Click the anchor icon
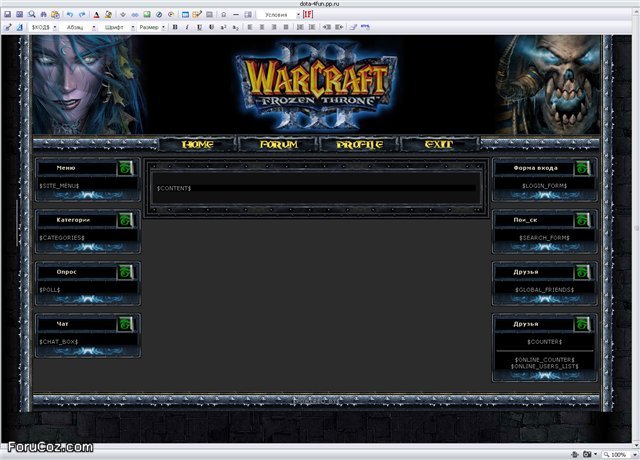The image size is (640, 460). coord(123,15)
